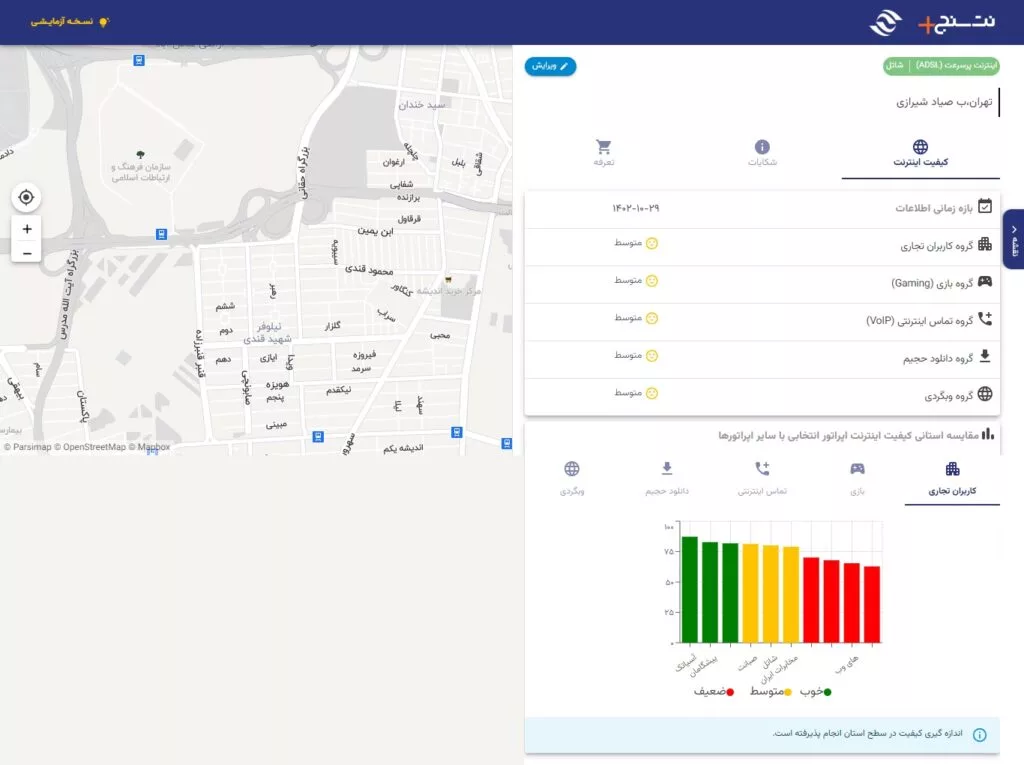Image resolution: width=1024 pixels, height=765 pixels.
Task: Zoom in the map with plus button
Action: coord(27,229)
